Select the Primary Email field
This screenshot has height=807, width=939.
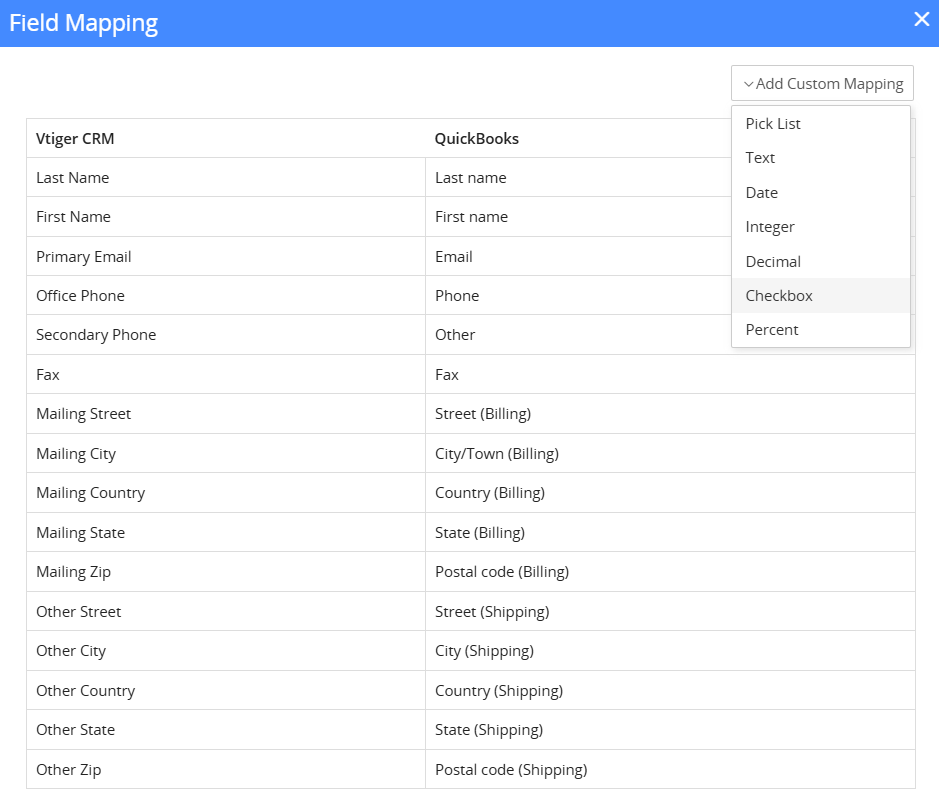pyautogui.click(x=226, y=256)
